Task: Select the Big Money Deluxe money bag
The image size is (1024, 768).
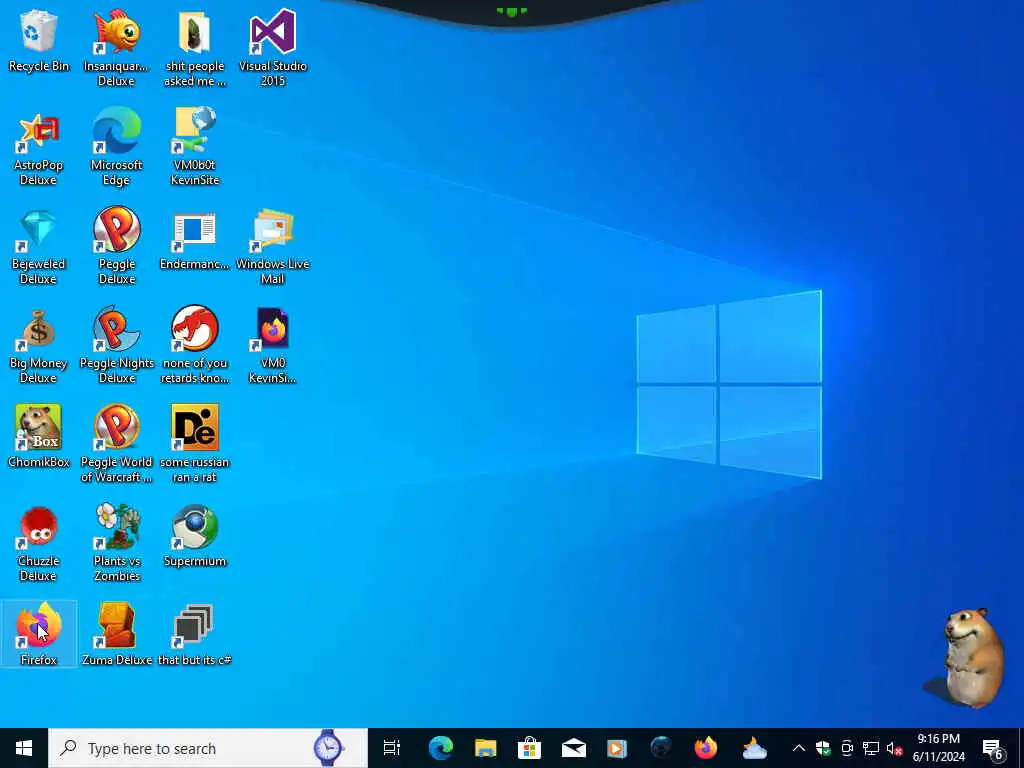Action: point(39,345)
